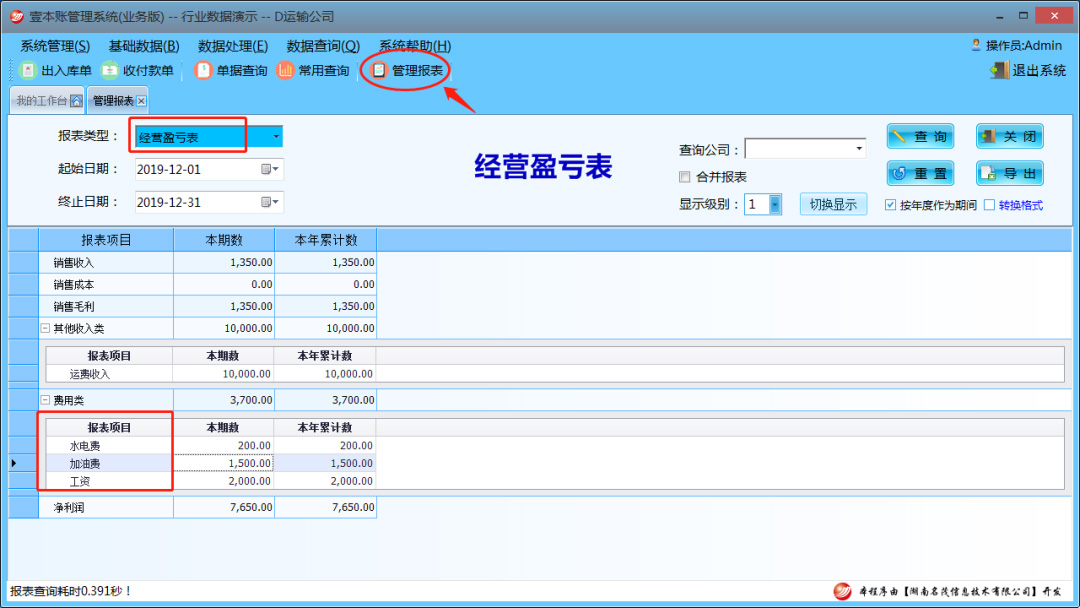1080x608 pixels.
Task: Collapse the 费用类 row group
Action: point(45,400)
